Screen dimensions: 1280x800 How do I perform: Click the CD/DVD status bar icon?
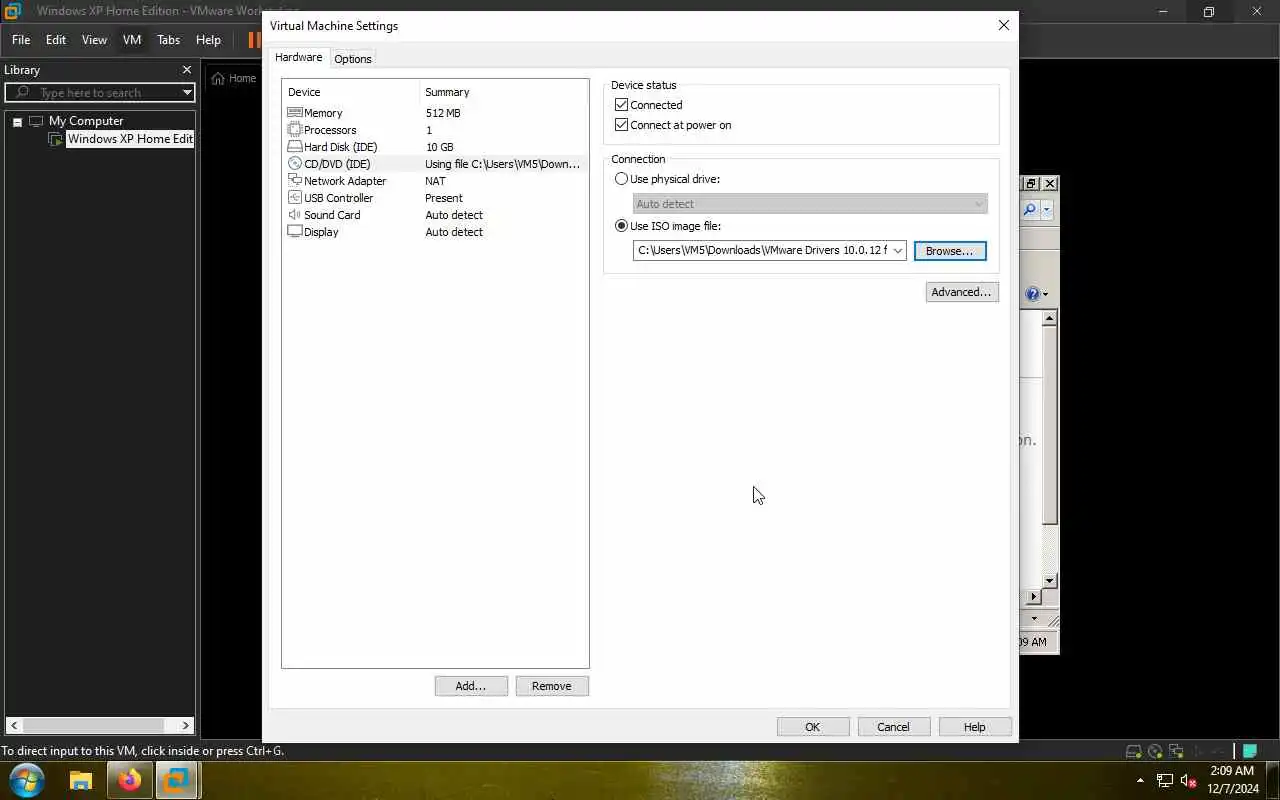1155,751
